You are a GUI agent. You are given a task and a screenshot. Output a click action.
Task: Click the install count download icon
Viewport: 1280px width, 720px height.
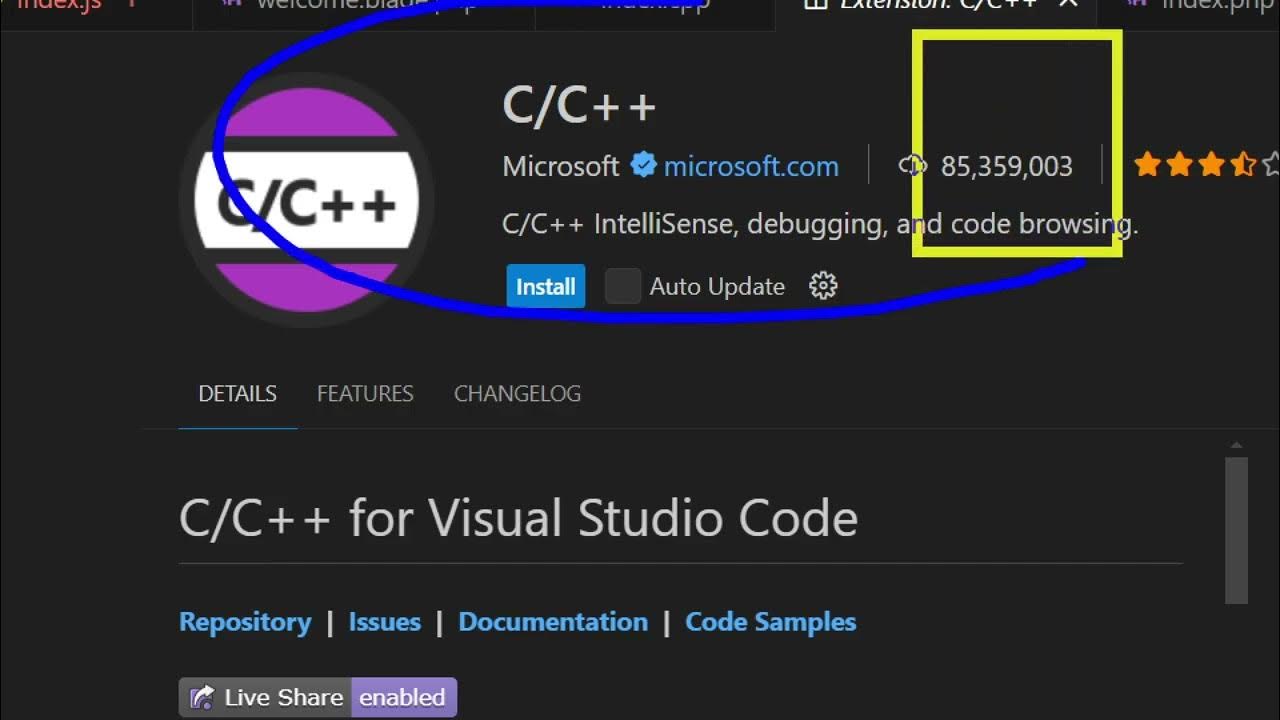coord(913,166)
